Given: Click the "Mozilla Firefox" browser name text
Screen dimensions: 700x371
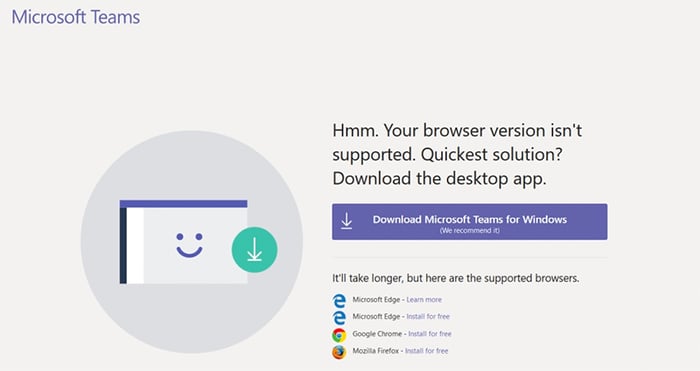Looking at the screenshot, I should (375, 351).
